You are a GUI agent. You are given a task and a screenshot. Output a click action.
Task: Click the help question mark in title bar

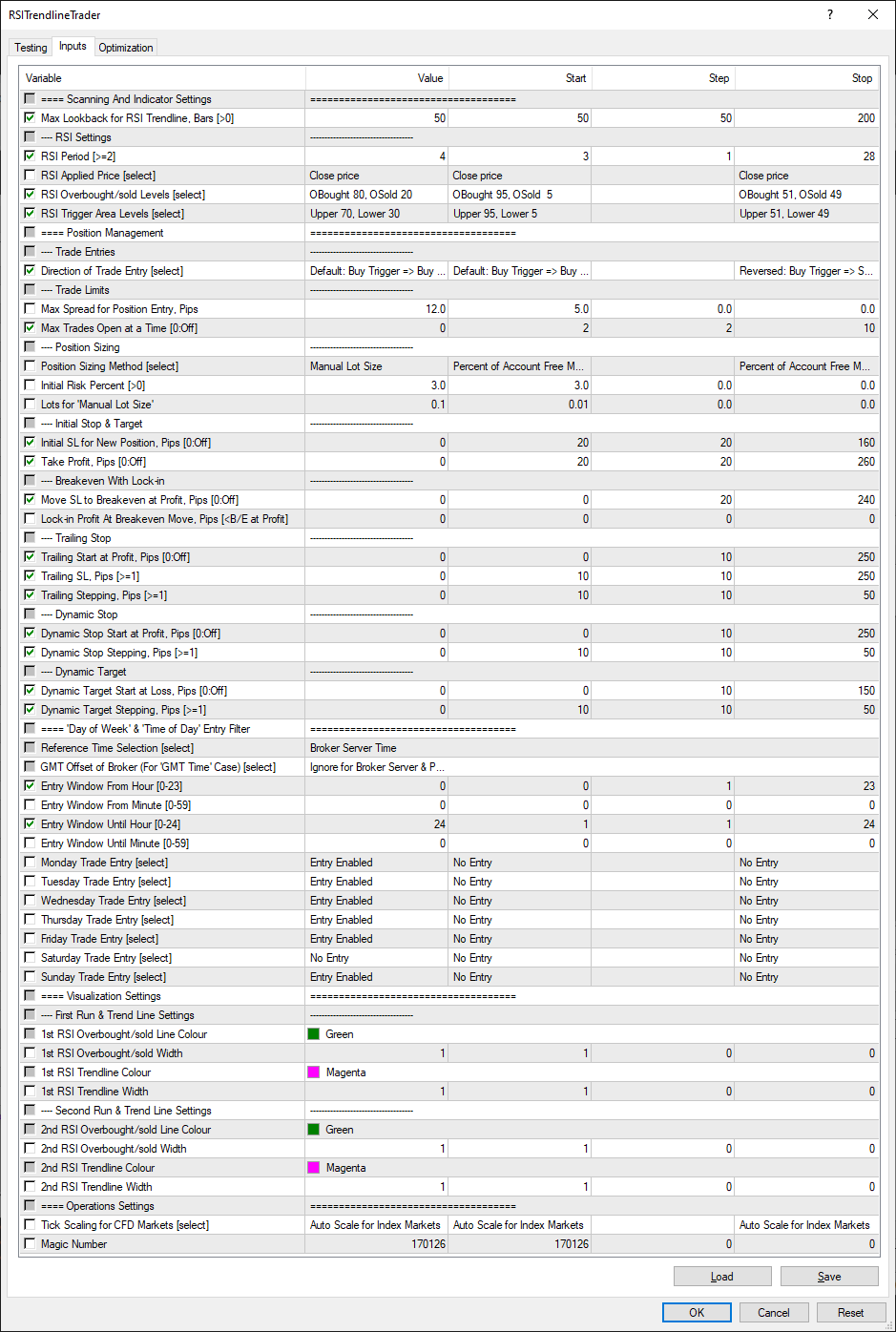829,14
